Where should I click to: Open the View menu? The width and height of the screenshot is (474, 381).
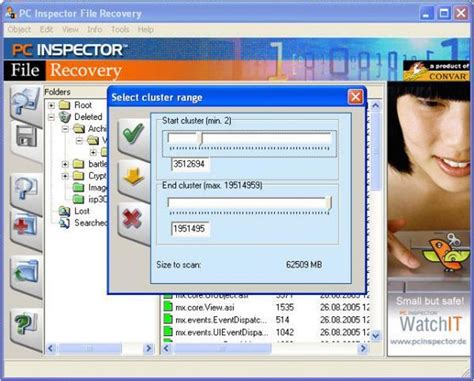tap(70, 29)
